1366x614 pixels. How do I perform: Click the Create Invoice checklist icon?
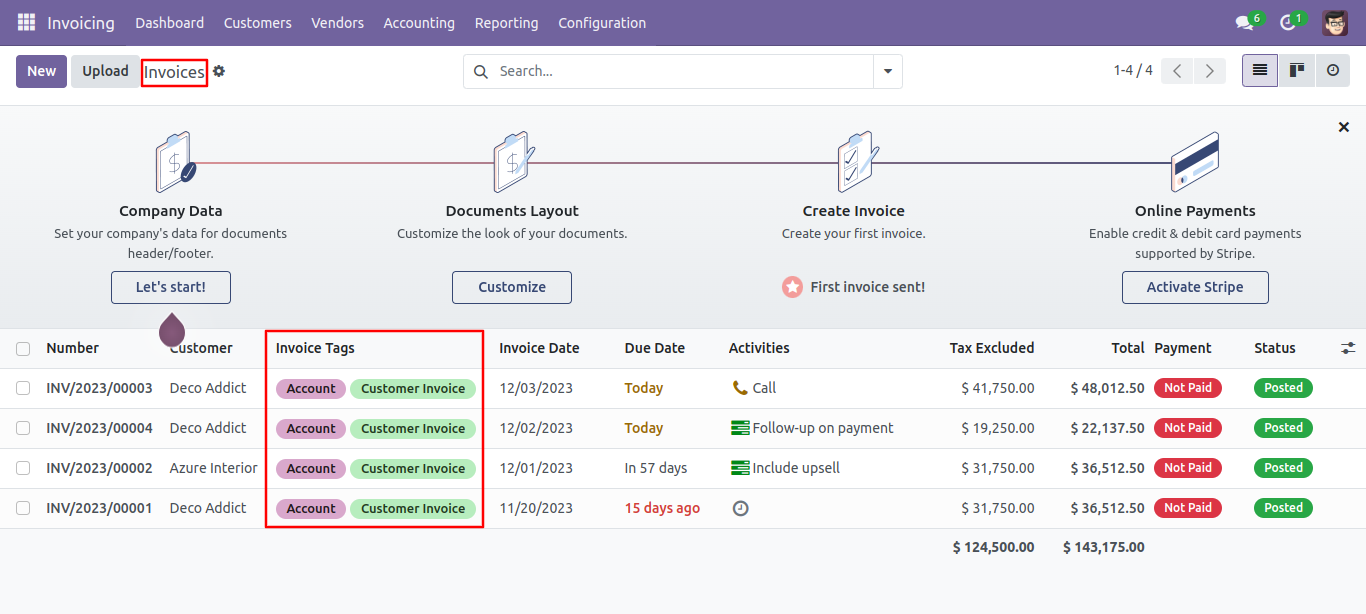[x=857, y=162]
